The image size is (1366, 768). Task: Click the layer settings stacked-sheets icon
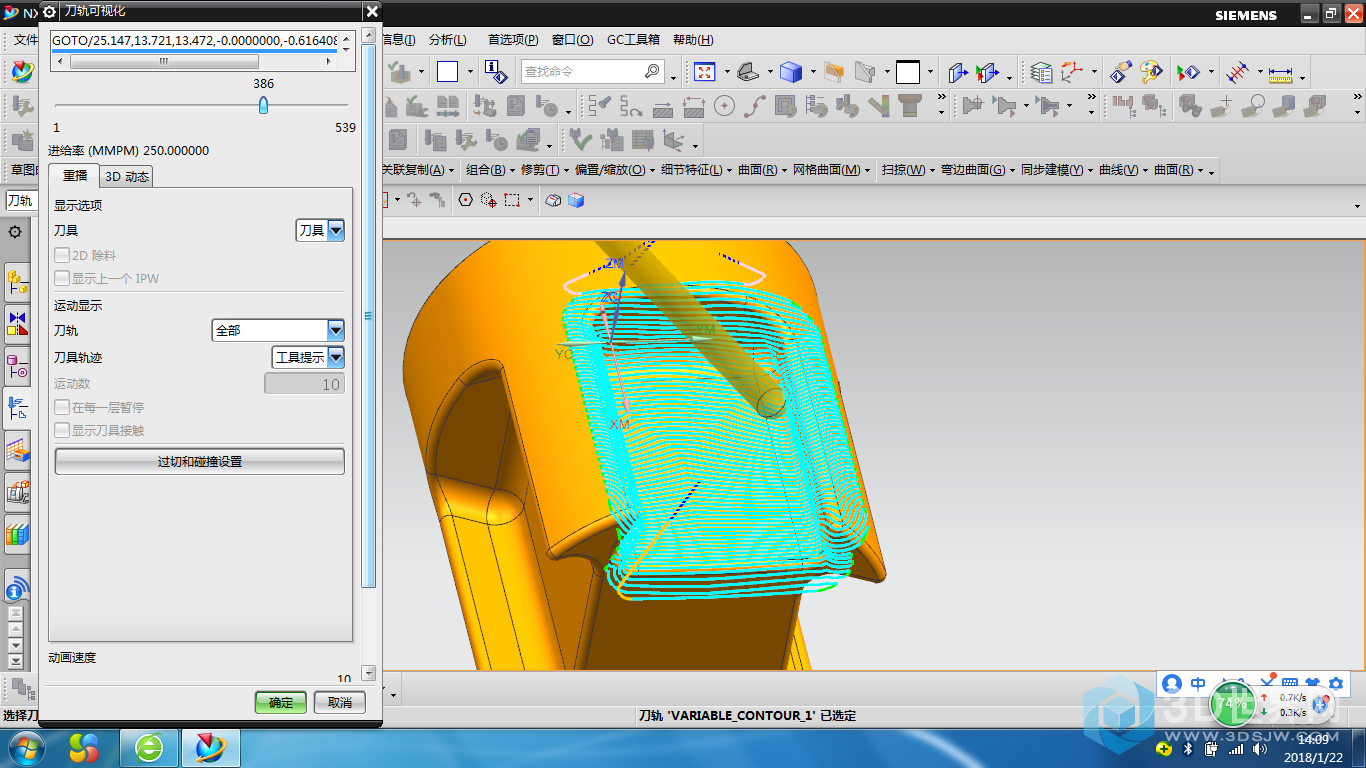1041,72
